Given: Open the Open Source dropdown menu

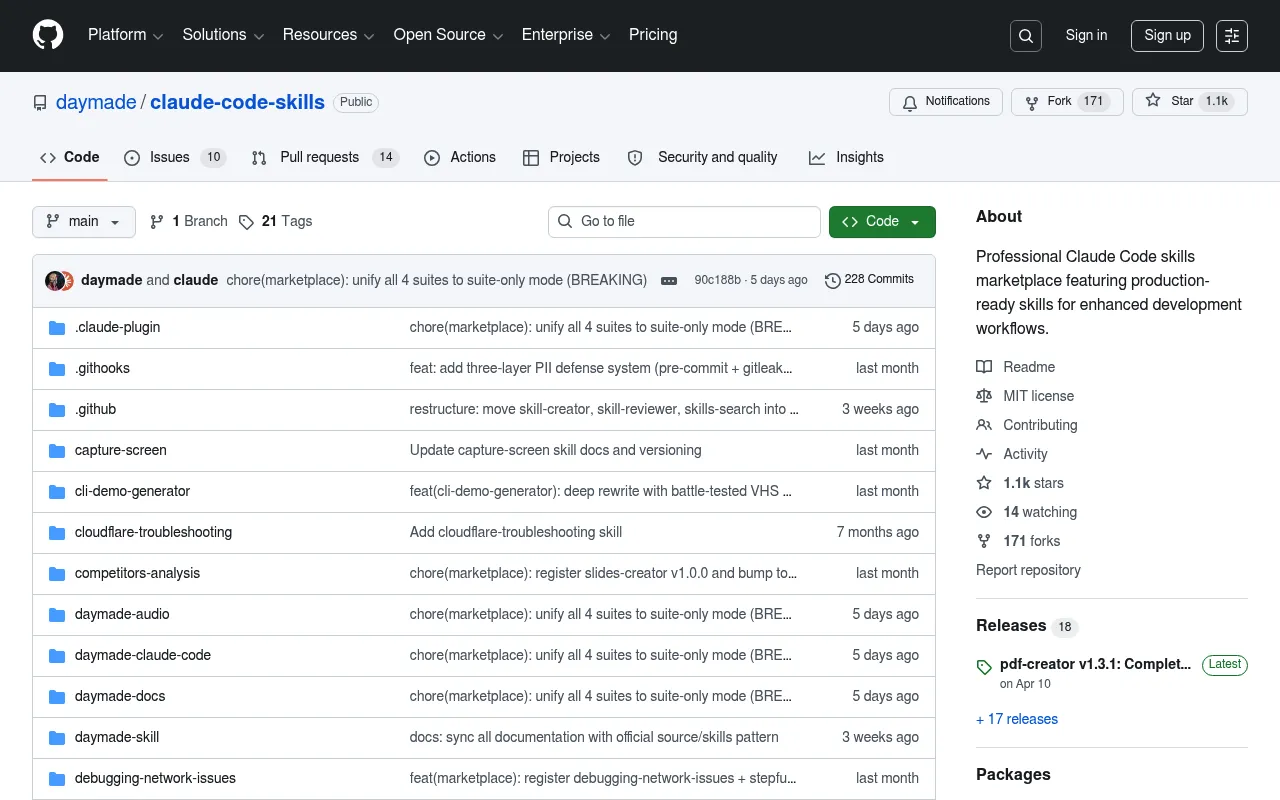Looking at the screenshot, I should coord(448,35).
